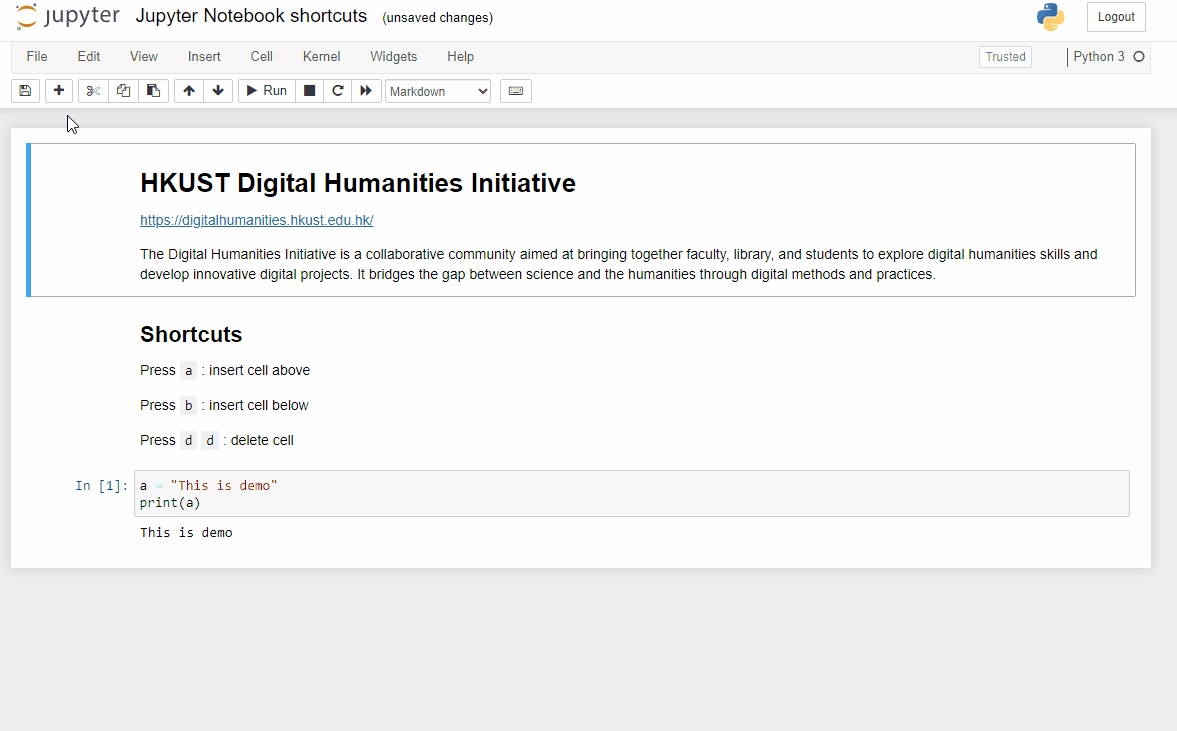
Task: Save the notebook via toolbar icon
Action: [x=24, y=91]
